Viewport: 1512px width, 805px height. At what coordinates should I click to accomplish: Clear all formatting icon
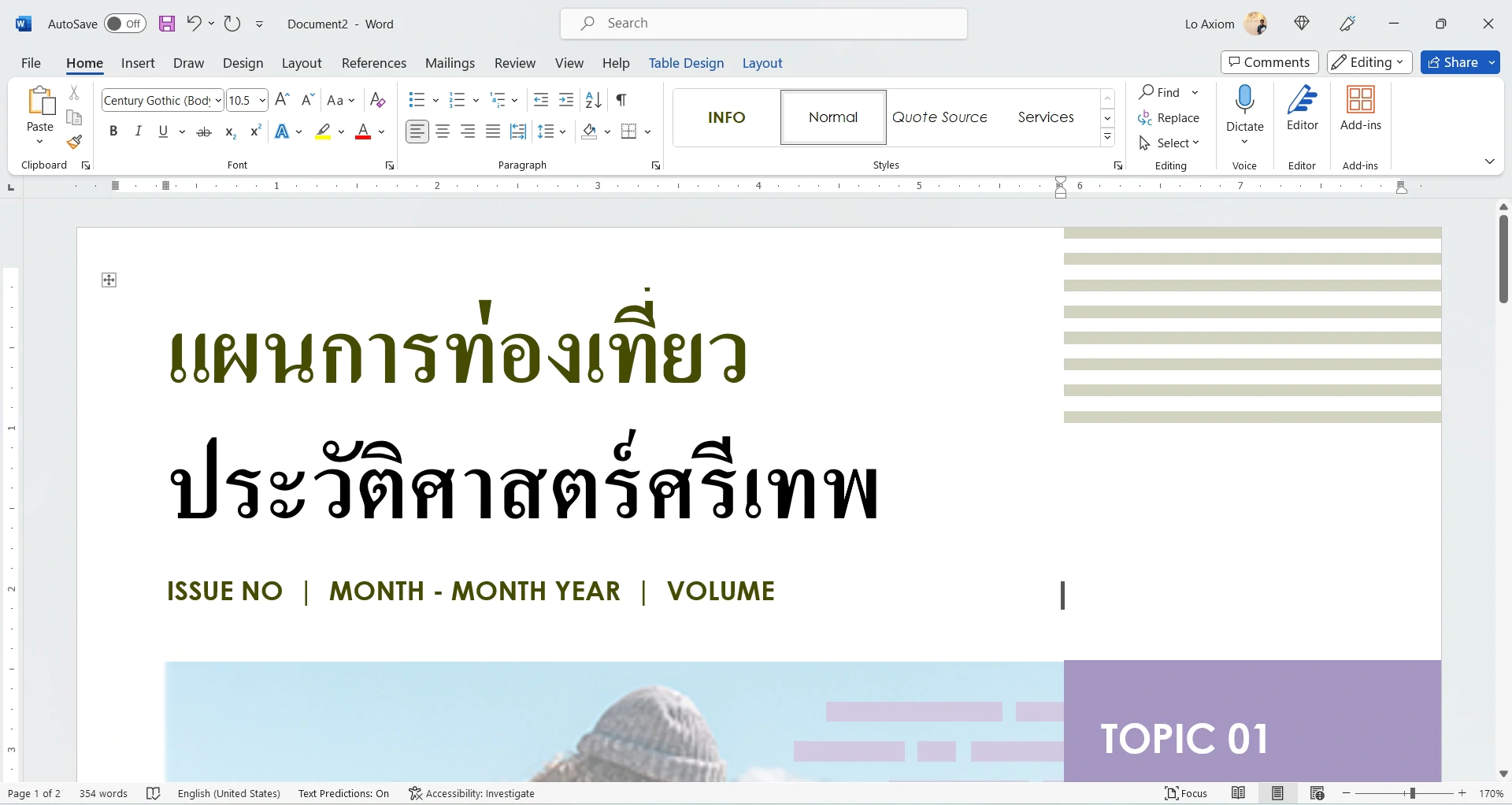[x=377, y=100]
